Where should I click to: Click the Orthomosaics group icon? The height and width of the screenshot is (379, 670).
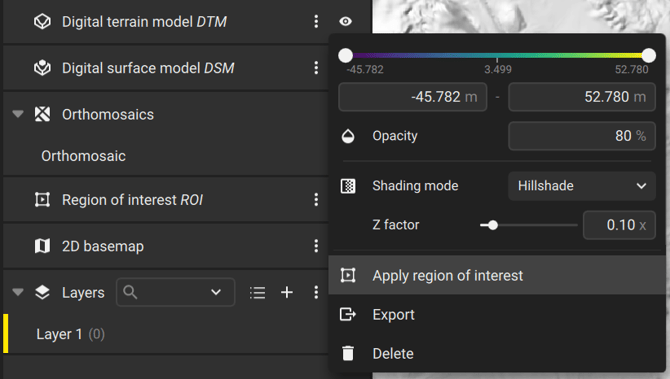pos(42,114)
